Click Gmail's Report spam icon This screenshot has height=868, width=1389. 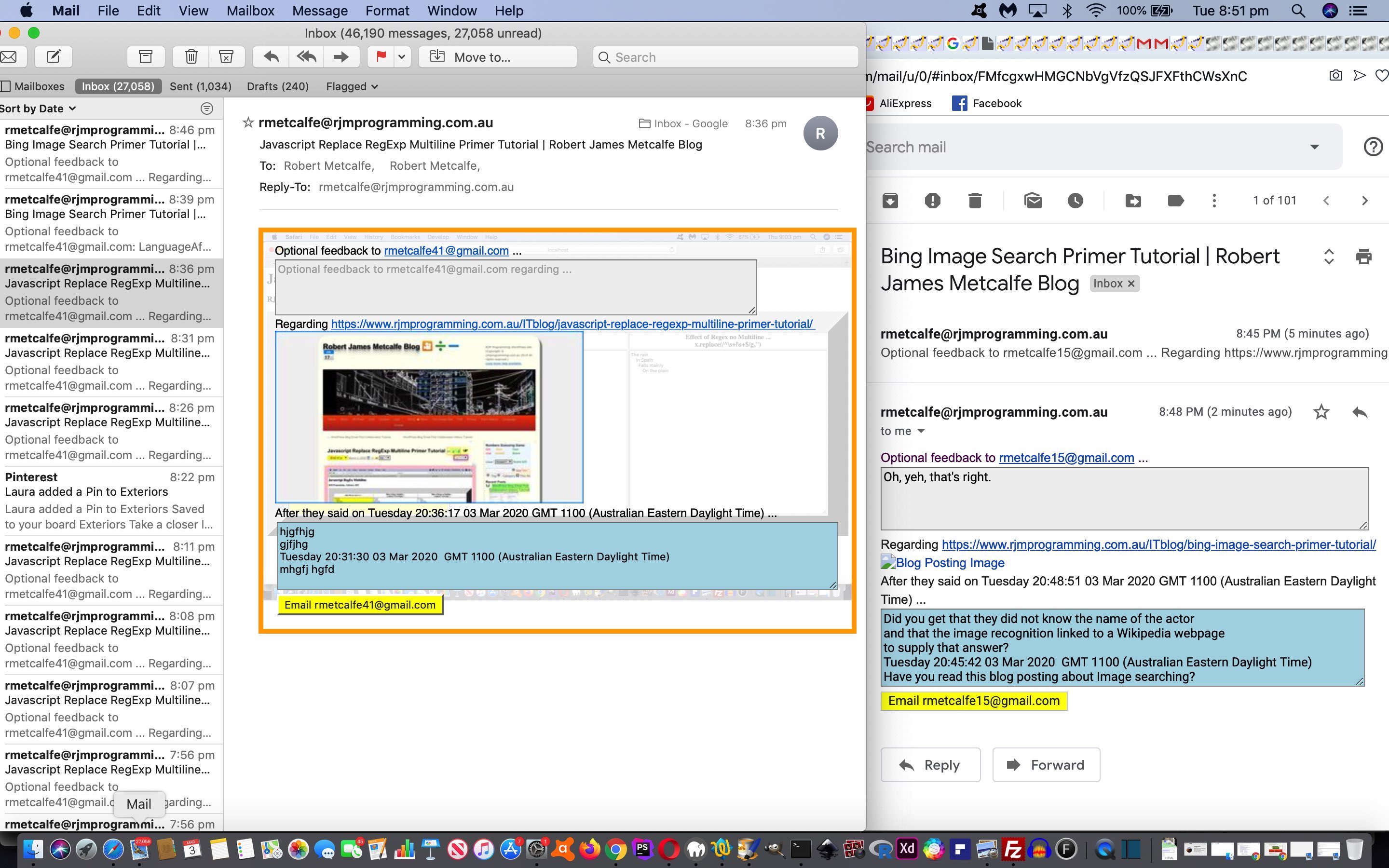pyautogui.click(x=932, y=200)
